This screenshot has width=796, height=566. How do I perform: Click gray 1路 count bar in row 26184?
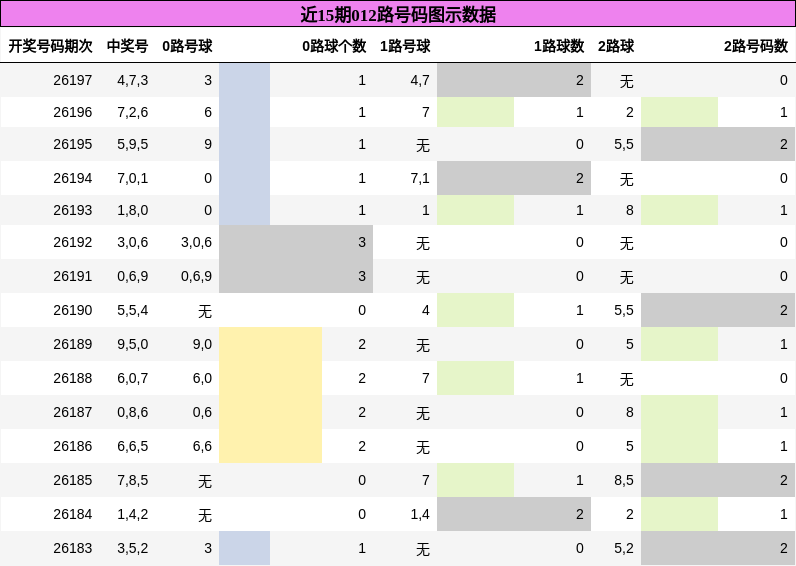pos(514,514)
